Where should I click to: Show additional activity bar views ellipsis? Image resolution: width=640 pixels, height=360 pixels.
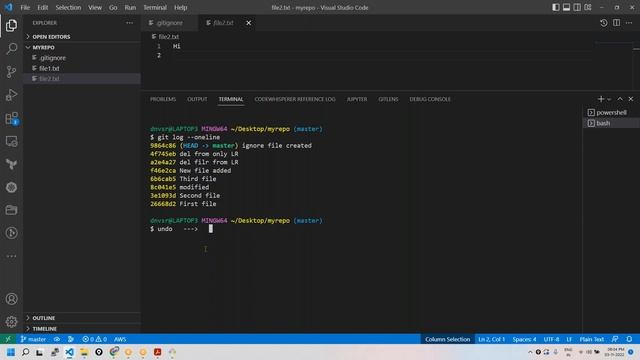pyautogui.click(x=11, y=256)
